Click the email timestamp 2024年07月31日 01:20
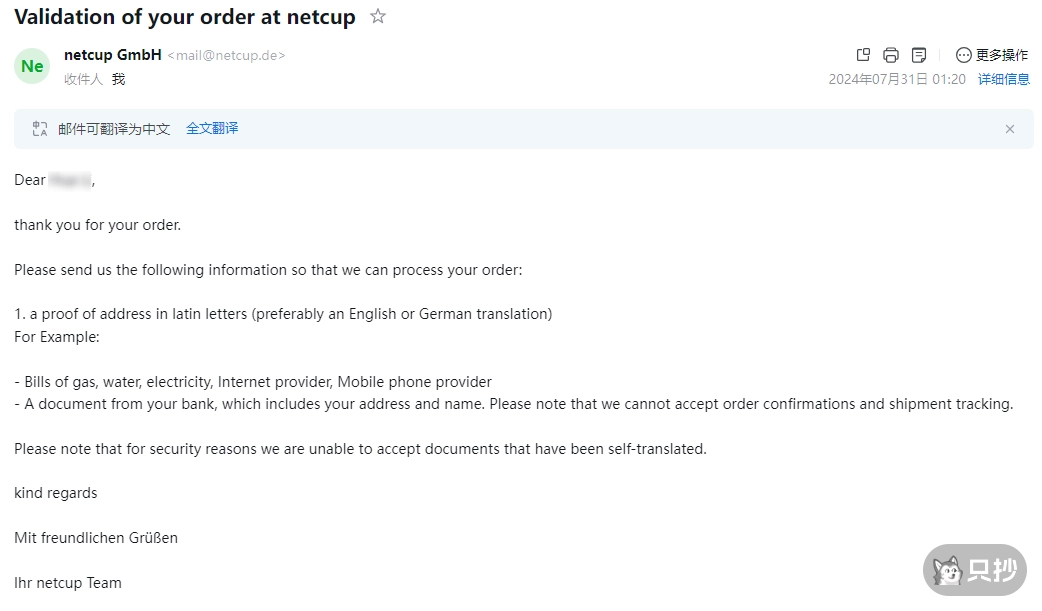Image resolution: width=1042 pixels, height=611 pixels. tap(896, 79)
